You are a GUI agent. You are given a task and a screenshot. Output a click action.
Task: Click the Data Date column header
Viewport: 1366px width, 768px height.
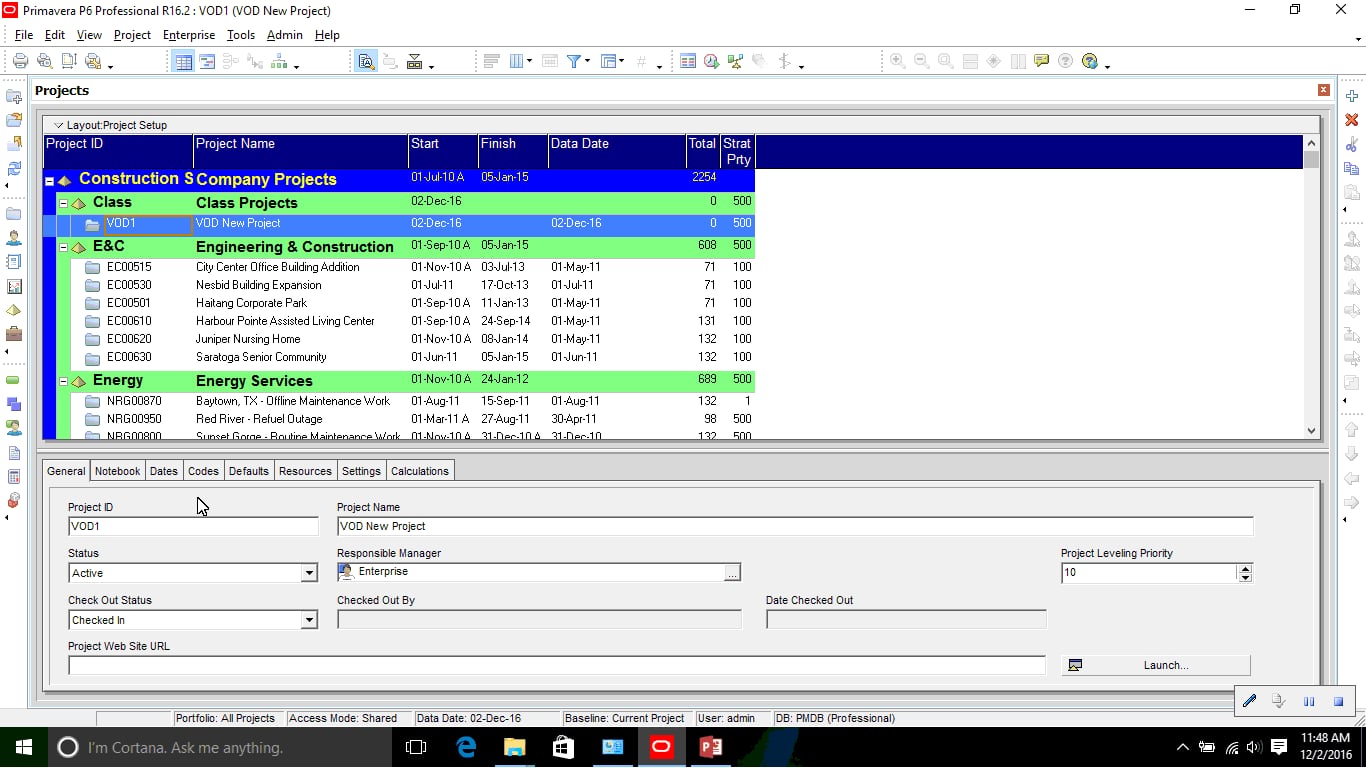[x=617, y=151]
